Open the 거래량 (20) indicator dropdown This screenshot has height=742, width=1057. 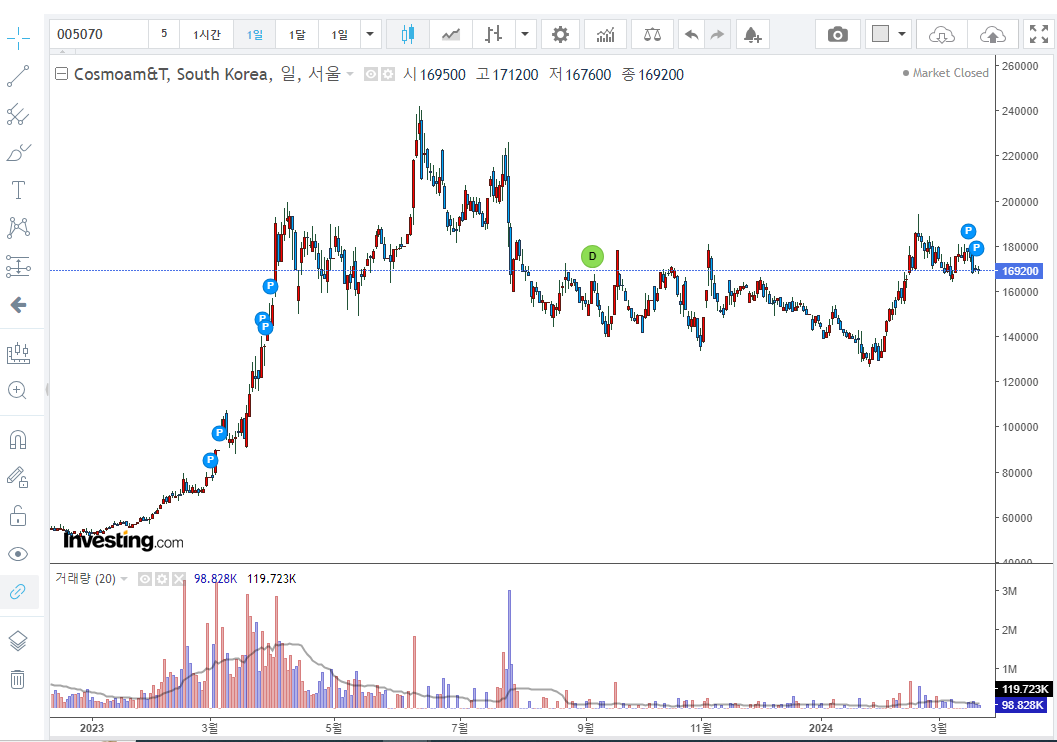coord(124,579)
